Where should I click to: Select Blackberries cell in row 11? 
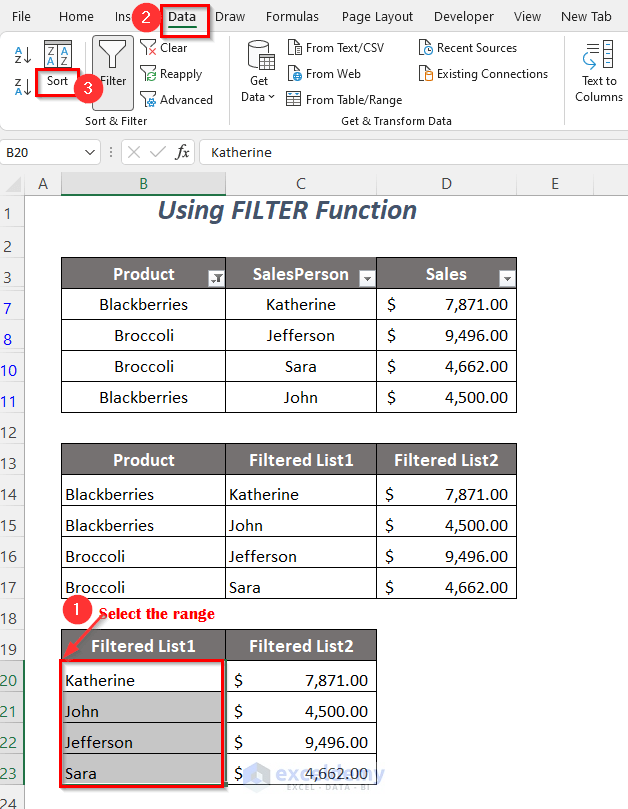pyautogui.click(x=143, y=397)
